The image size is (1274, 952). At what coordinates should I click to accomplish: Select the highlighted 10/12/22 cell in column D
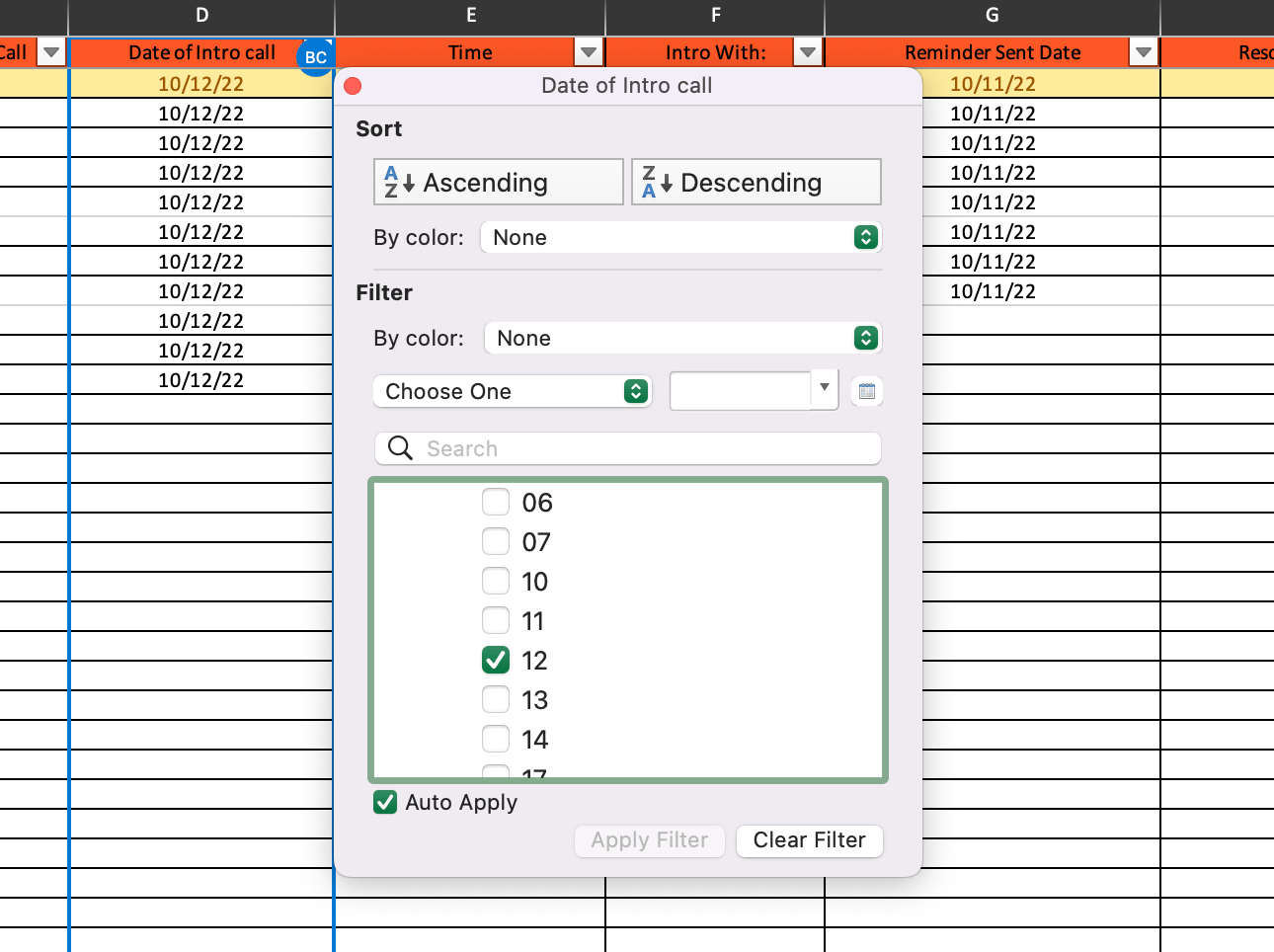click(x=201, y=84)
